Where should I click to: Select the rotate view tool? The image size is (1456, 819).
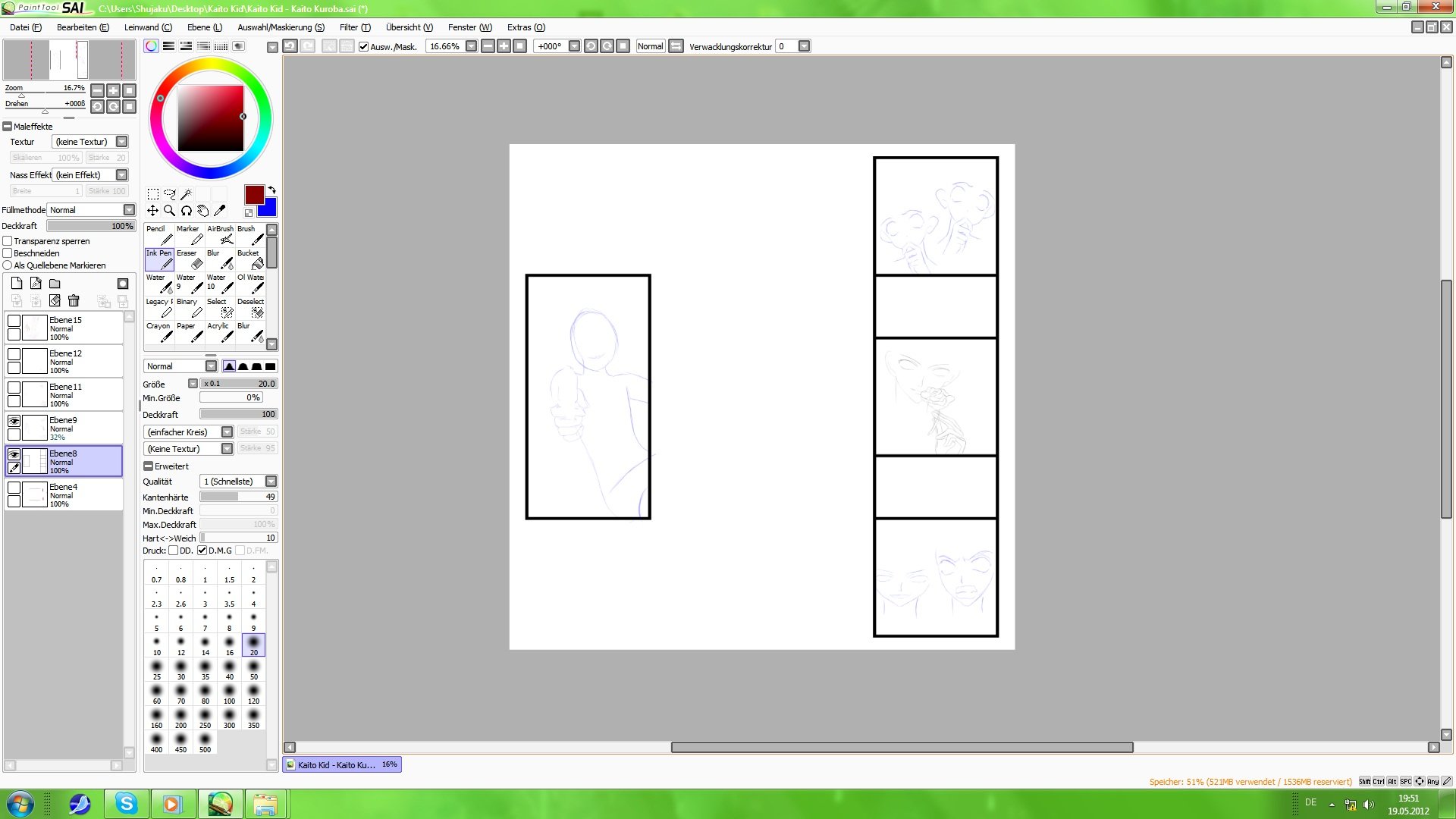coord(187,211)
